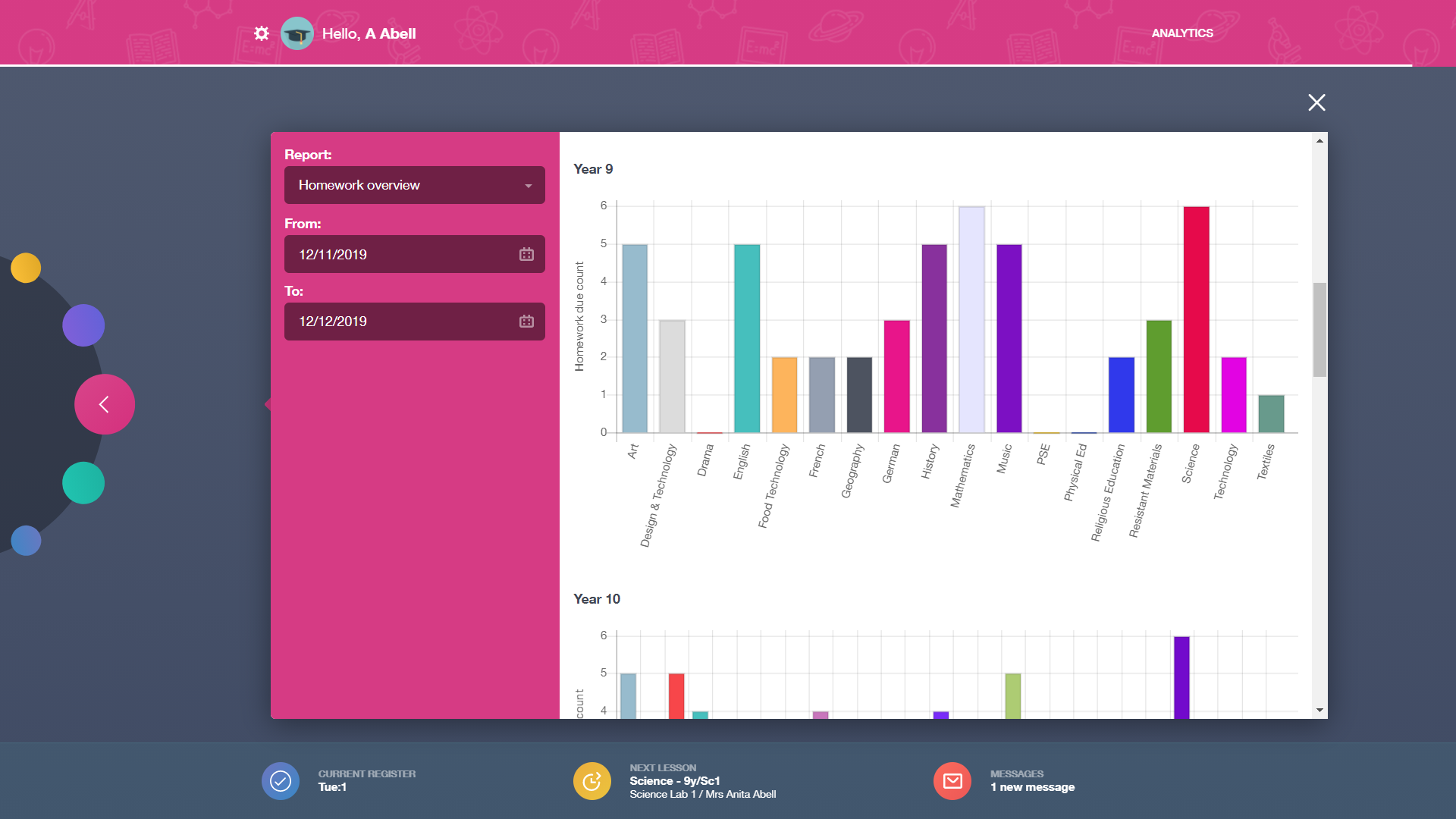Open the 1 new message link

1033,787
